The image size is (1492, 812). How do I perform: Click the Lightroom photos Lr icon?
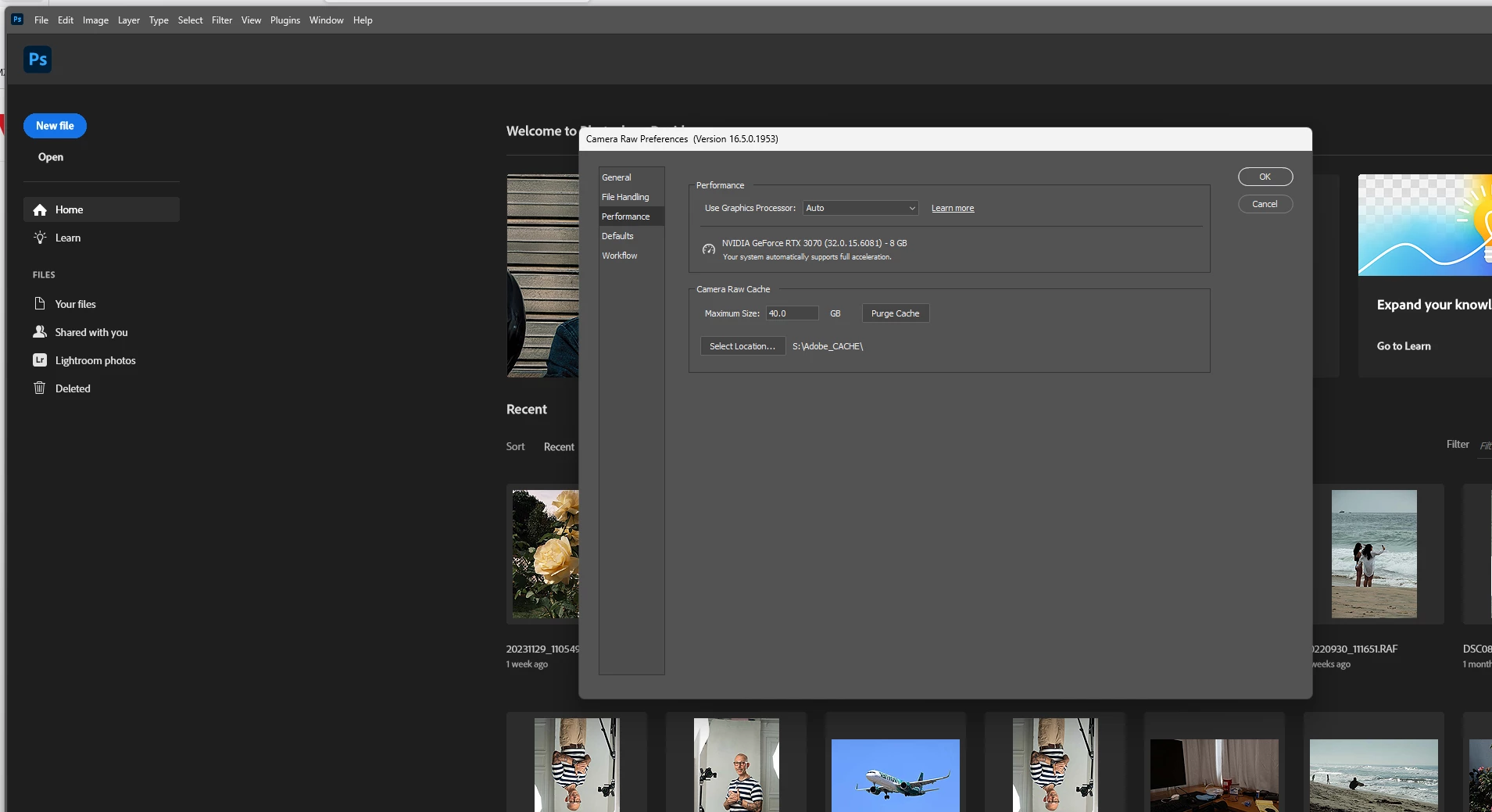[x=40, y=359]
